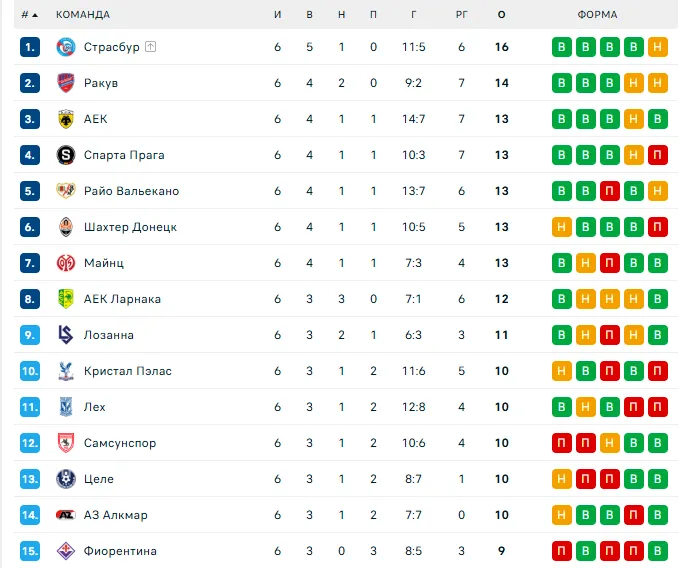The width and height of the screenshot is (687, 568).
Task: Click the Strasbourg club logo
Action: click(x=66, y=47)
